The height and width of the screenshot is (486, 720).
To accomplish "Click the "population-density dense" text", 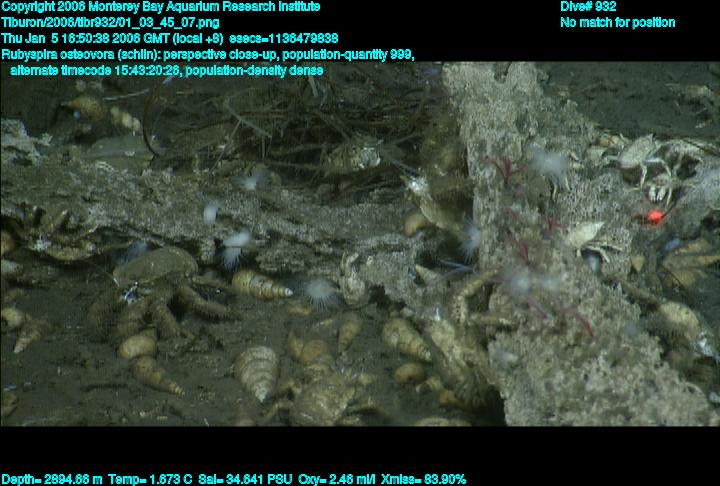I will 254,71.
